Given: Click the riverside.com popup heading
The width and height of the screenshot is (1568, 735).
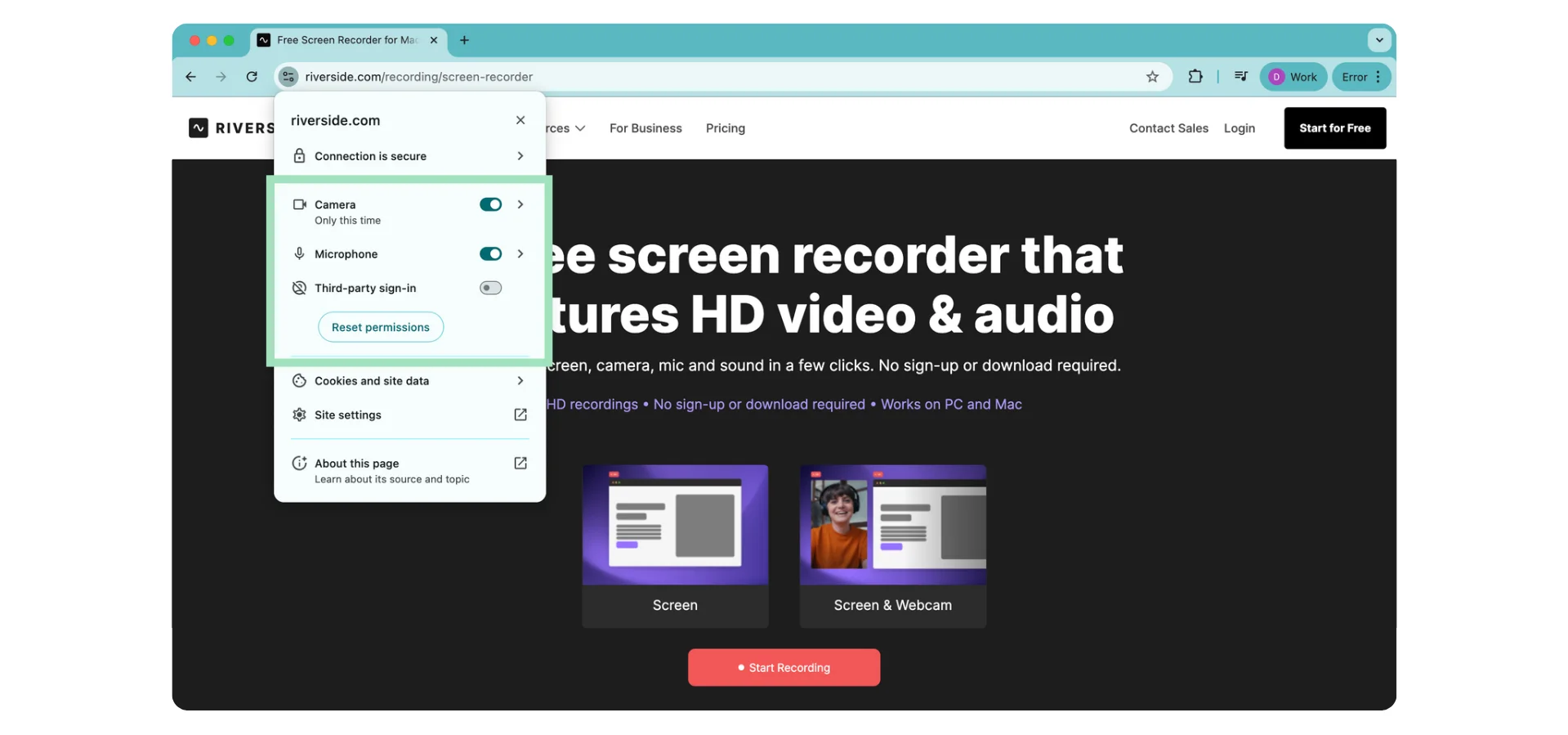Looking at the screenshot, I should 335,120.
